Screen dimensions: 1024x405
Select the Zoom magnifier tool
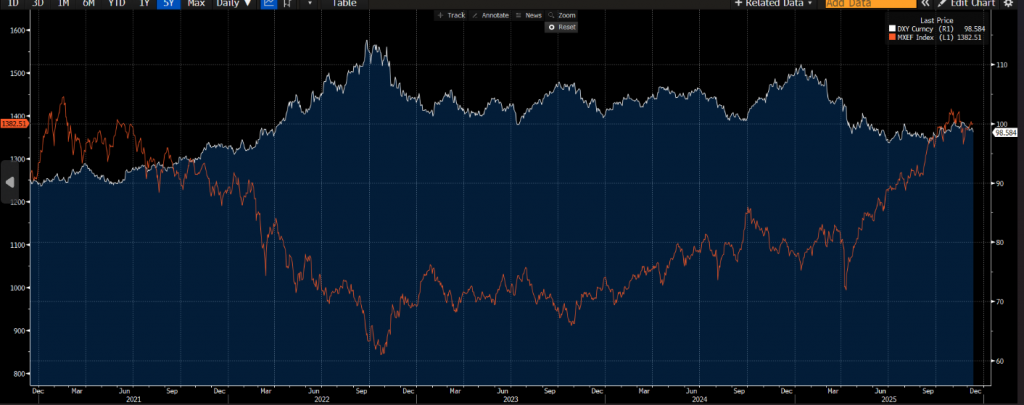(561, 16)
